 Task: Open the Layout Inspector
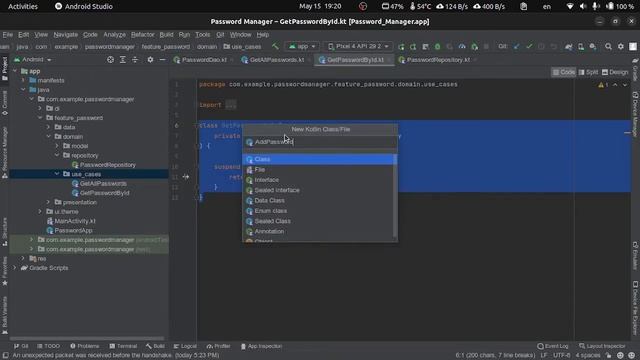click(602, 346)
